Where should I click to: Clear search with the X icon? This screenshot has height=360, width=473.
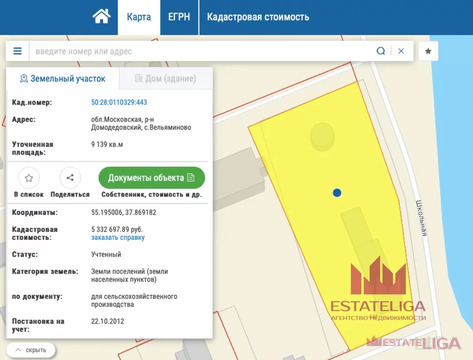(x=401, y=51)
